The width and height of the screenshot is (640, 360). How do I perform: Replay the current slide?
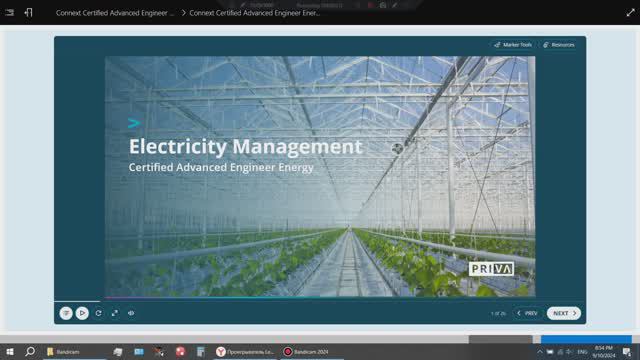point(98,313)
